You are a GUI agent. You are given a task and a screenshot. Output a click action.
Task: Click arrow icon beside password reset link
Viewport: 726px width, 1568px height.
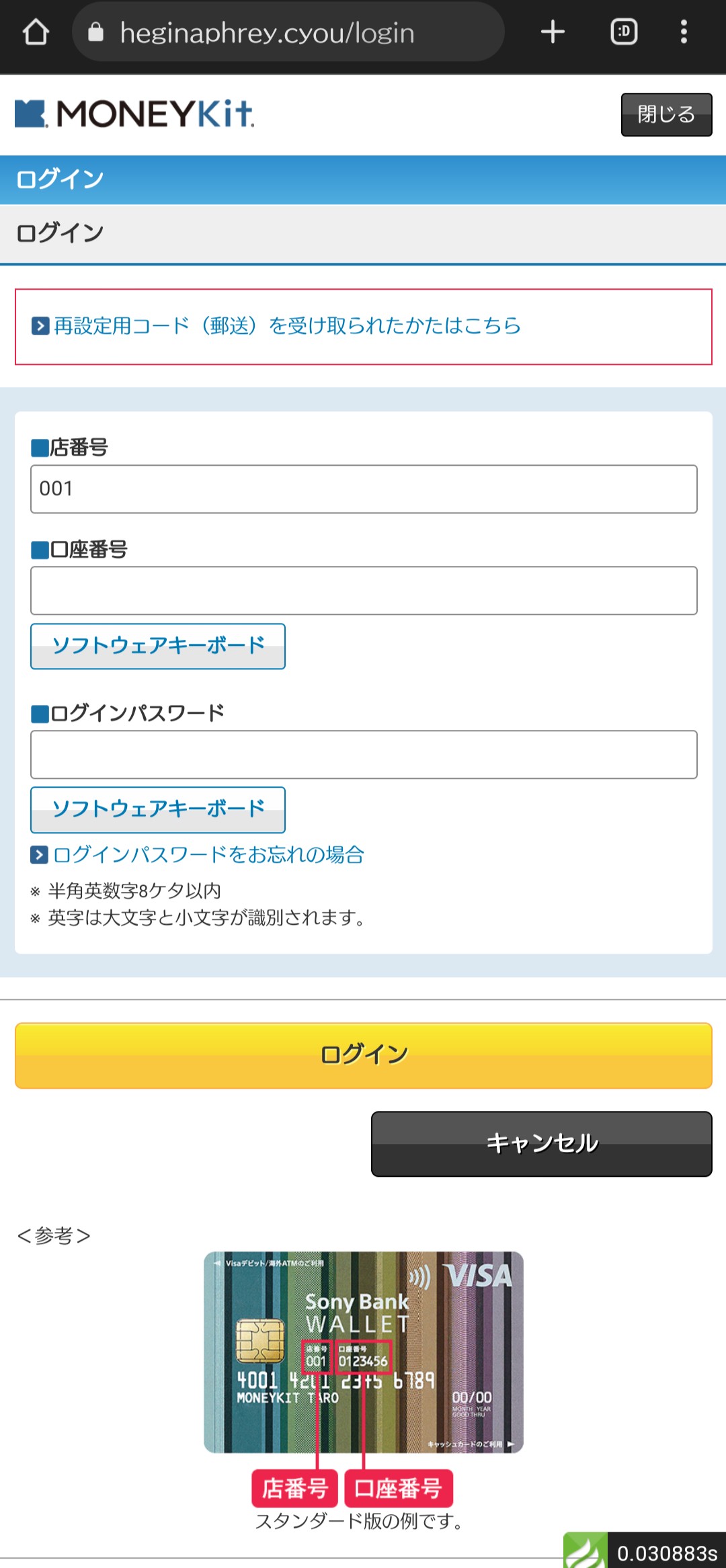(40, 855)
